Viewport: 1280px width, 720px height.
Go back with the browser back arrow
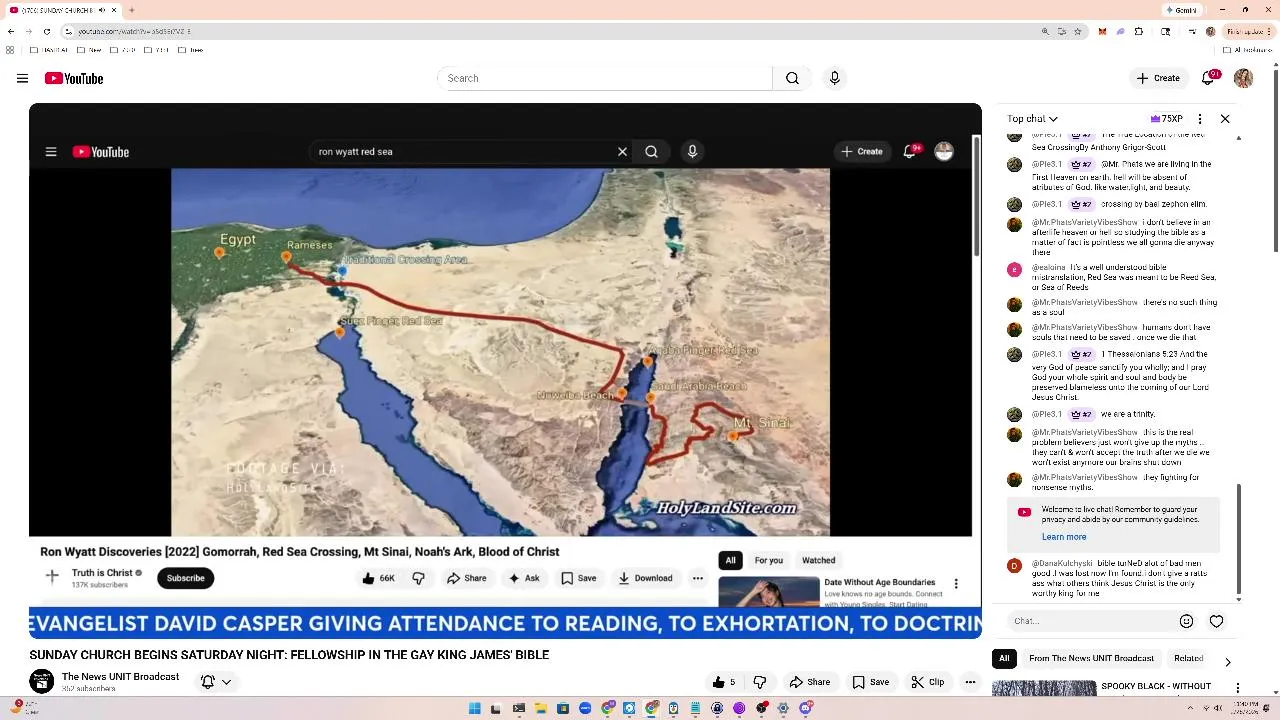tap(11, 31)
